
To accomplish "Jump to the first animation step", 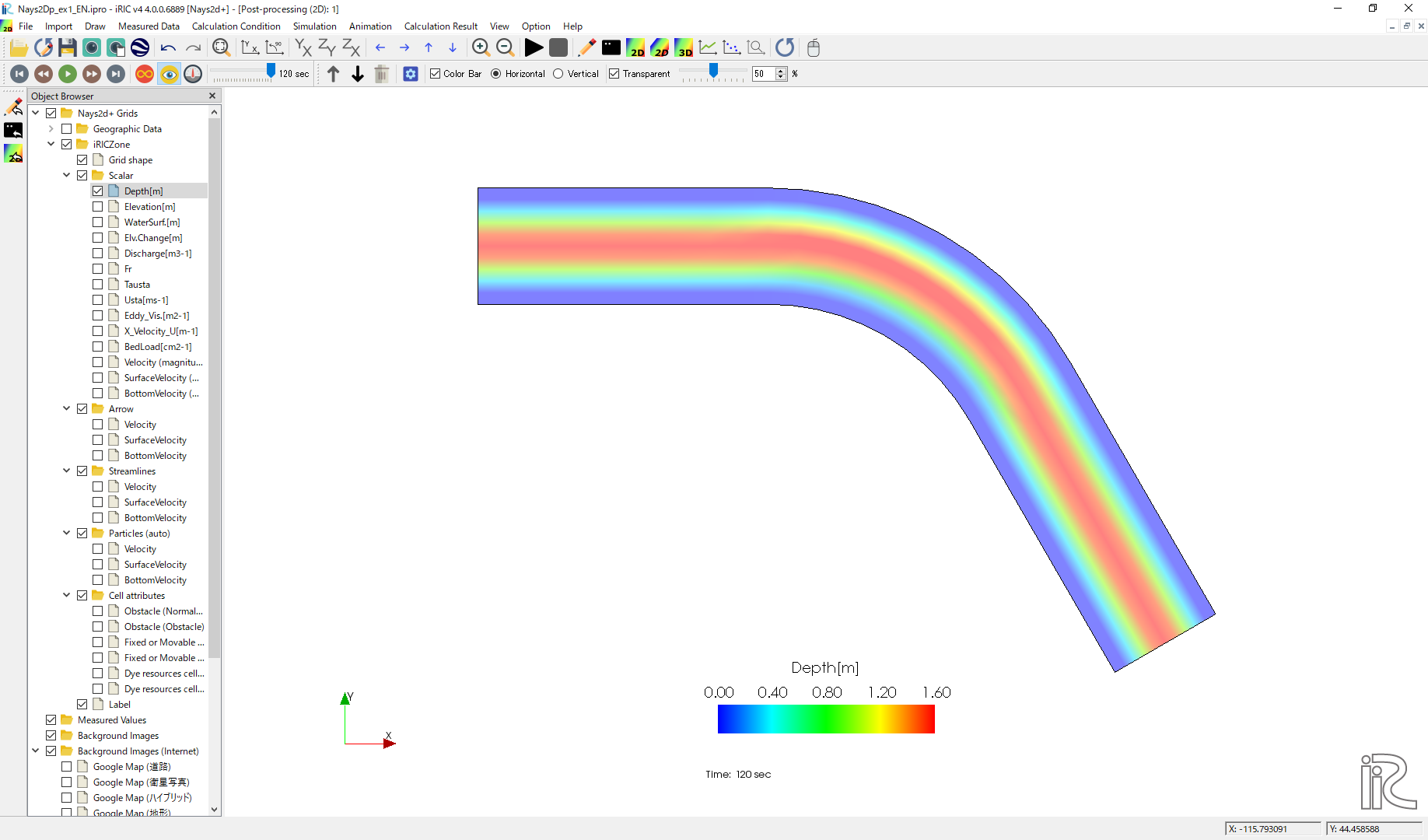I will tap(19, 74).
